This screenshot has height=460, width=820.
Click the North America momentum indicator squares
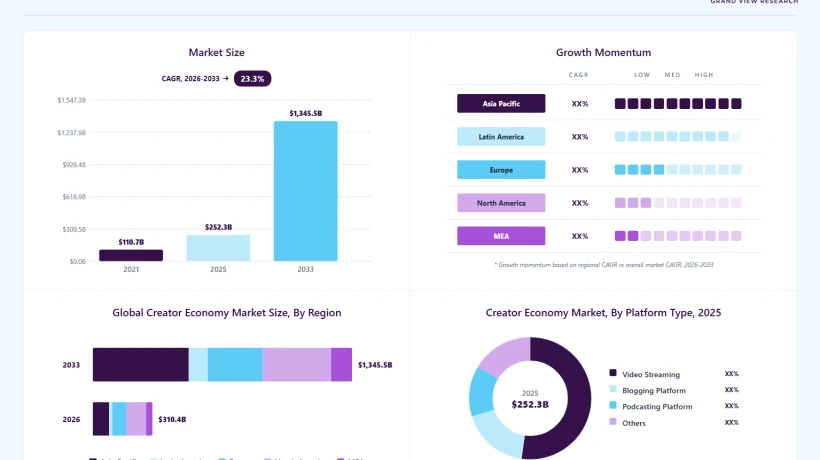click(x=678, y=203)
